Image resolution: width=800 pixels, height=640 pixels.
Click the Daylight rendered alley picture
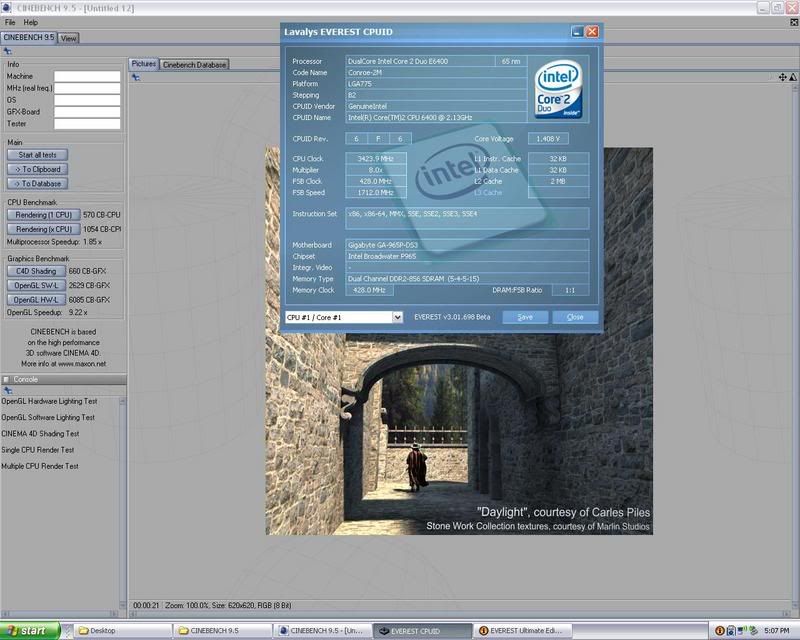(x=459, y=434)
